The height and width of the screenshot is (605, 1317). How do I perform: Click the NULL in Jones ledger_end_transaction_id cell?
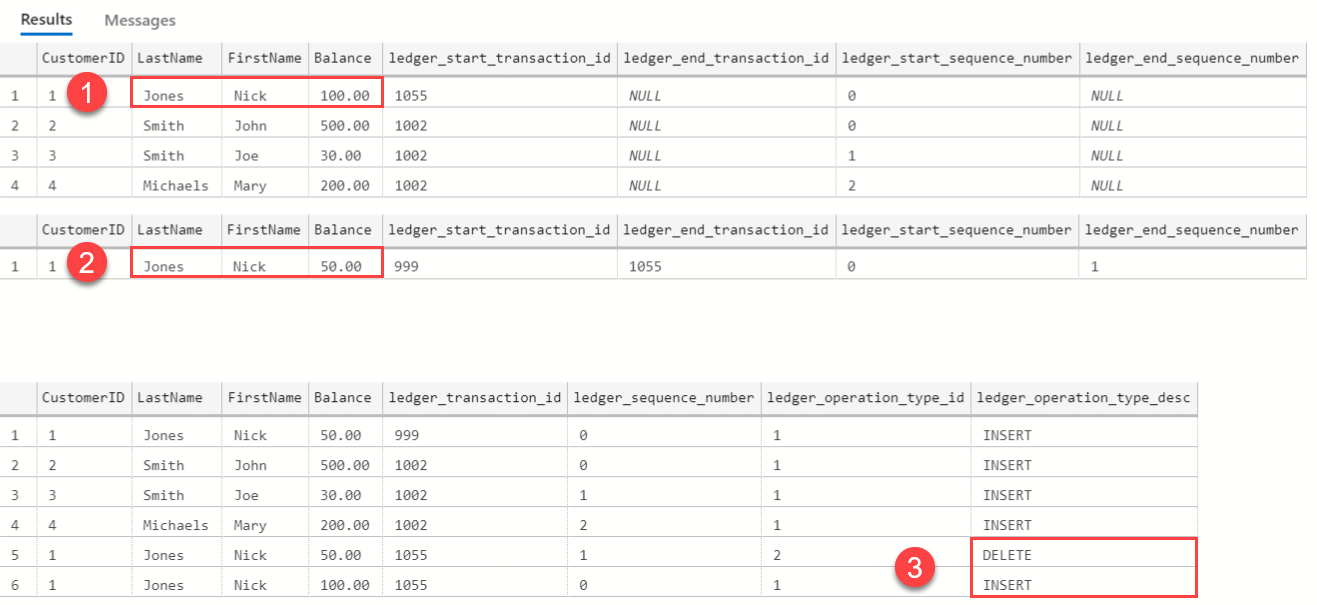pyautogui.click(x=645, y=95)
